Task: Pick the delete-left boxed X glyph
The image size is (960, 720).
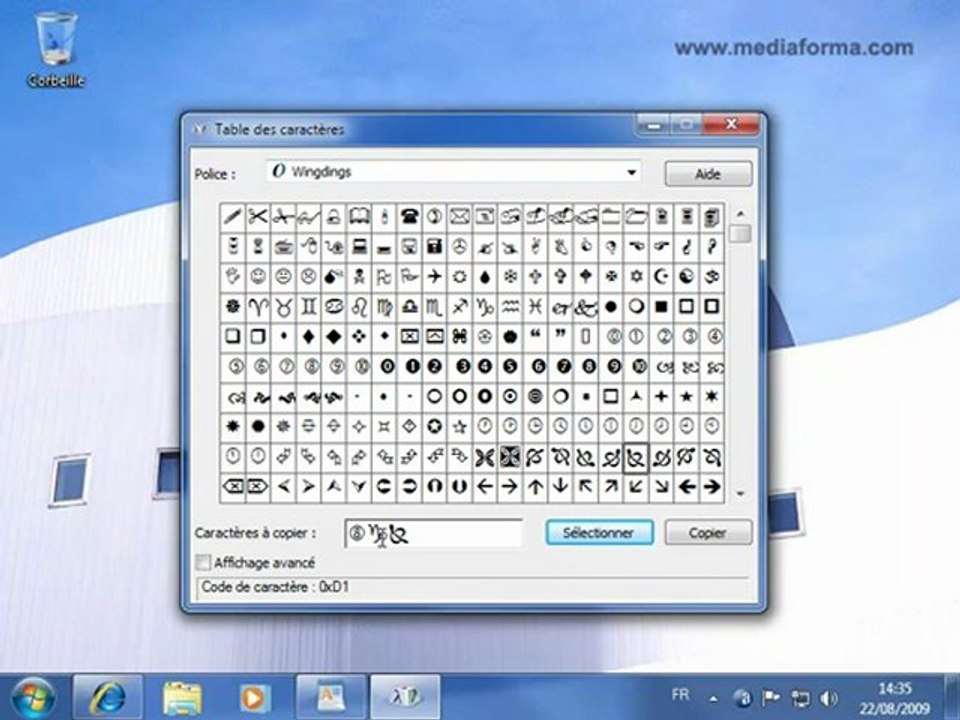Action: (x=233, y=487)
